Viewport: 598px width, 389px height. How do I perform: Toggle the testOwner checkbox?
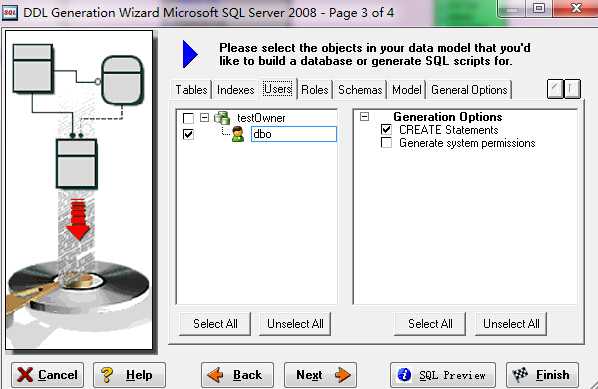(188, 118)
